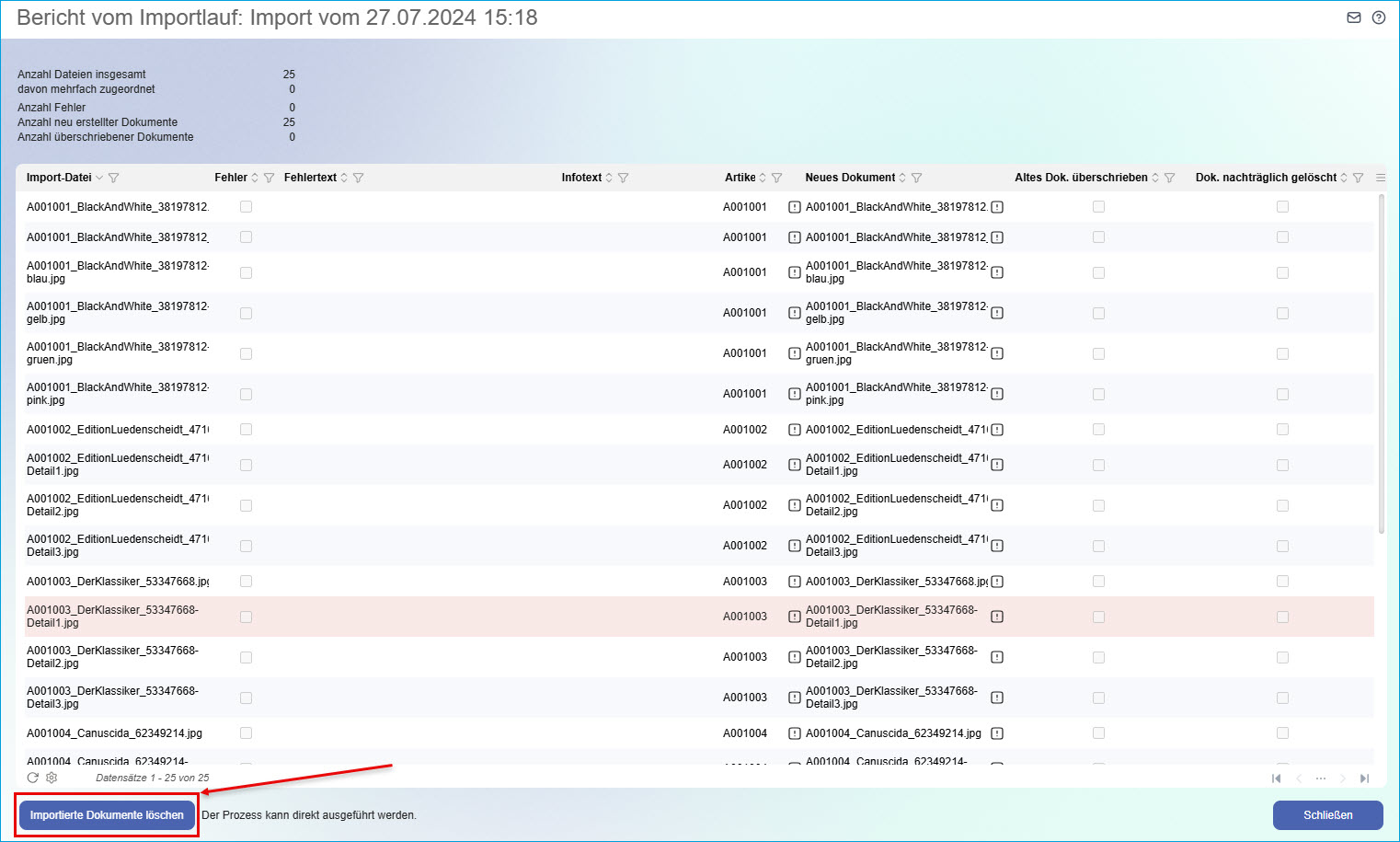Click the Artikel column header
Screen dimensions: 1400x842
pyautogui.click(x=740, y=178)
